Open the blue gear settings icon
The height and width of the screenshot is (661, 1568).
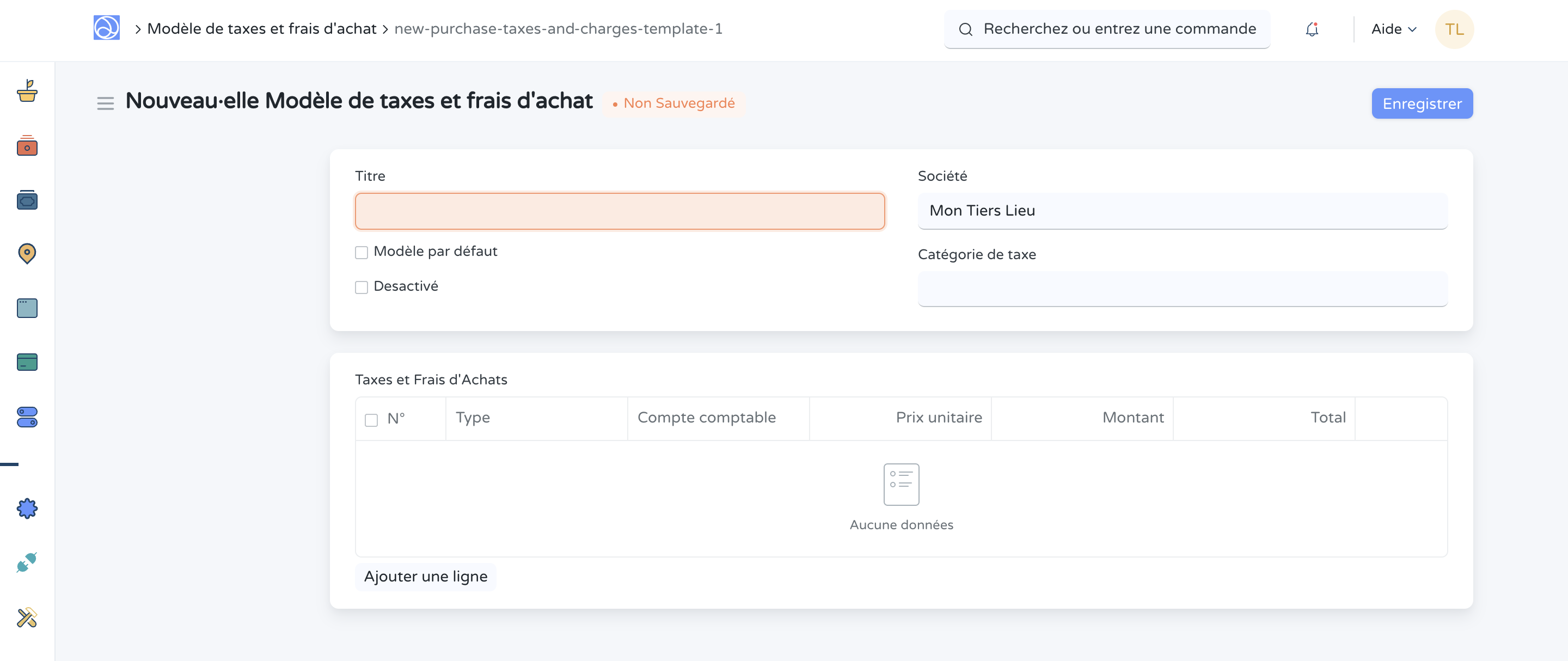tap(27, 508)
